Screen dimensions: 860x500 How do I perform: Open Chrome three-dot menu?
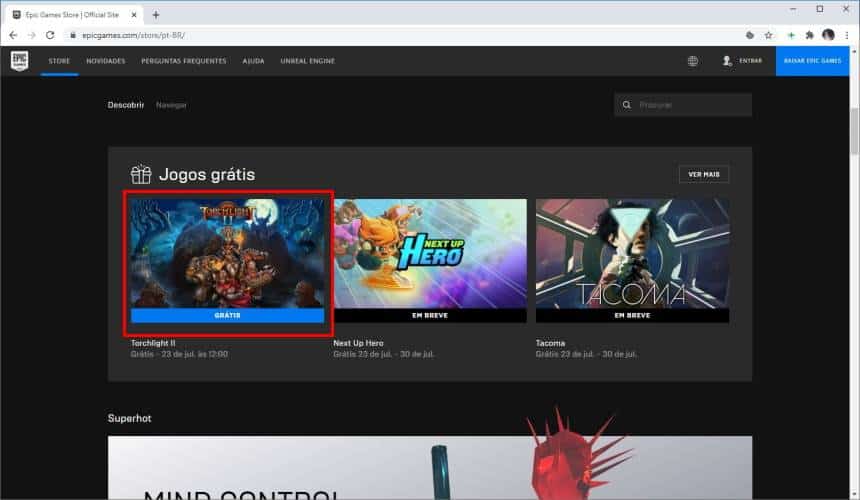[x=847, y=35]
